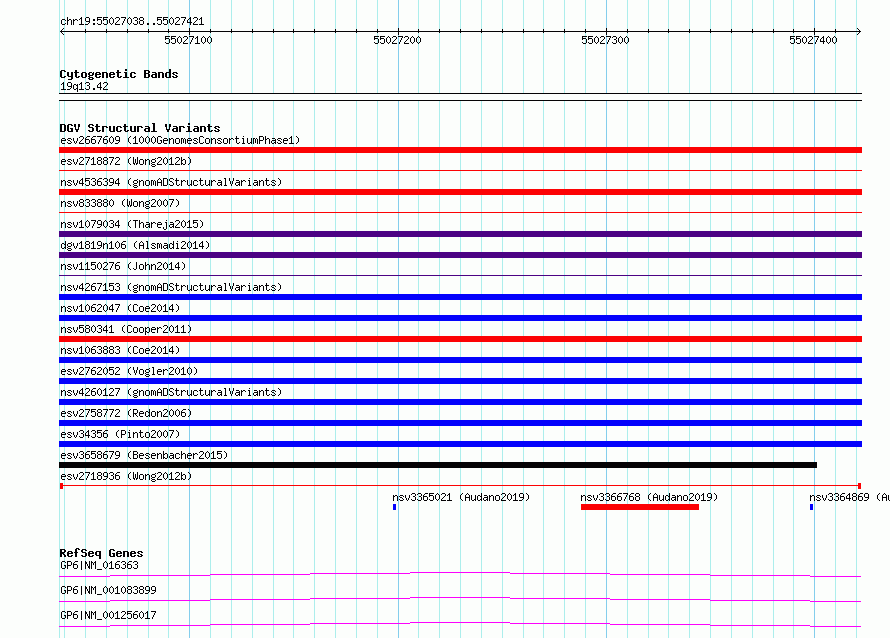The width and height of the screenshot is (890, 638).
Task: Click the red bar under esv2667609
Action: (x=460, y=150)
